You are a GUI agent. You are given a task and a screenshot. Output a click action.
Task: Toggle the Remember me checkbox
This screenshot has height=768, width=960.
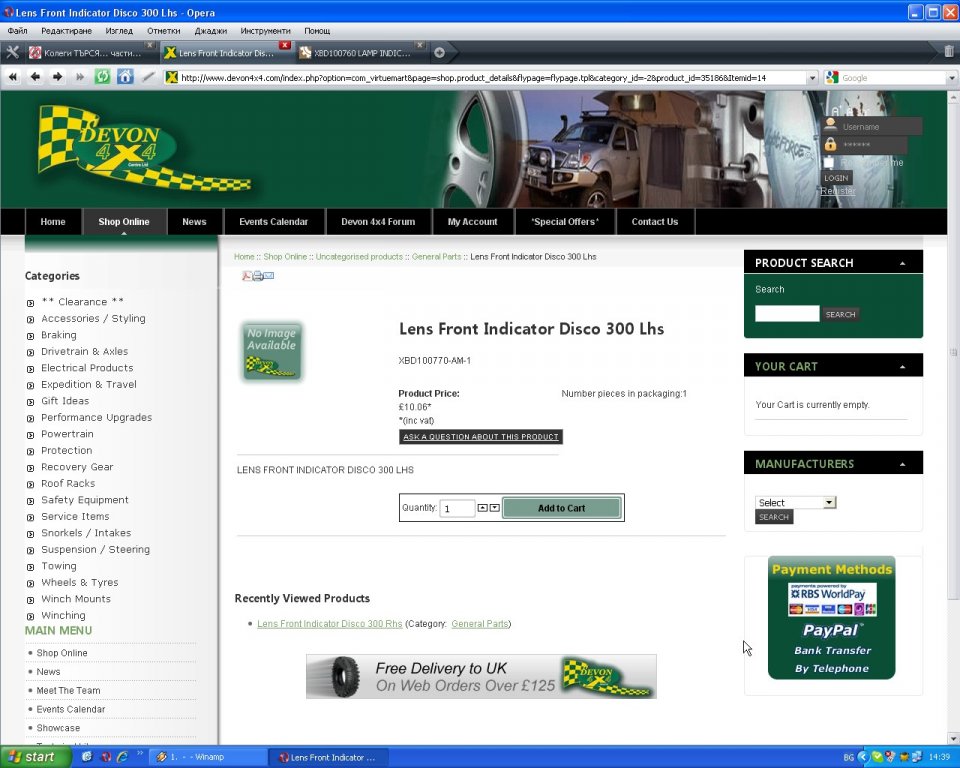pos(829,162)
